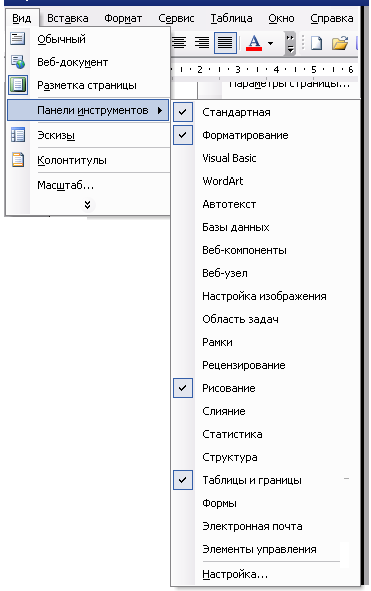Create new blank document icon
This screenshot has height=591, width=371.
coord(316,43)
